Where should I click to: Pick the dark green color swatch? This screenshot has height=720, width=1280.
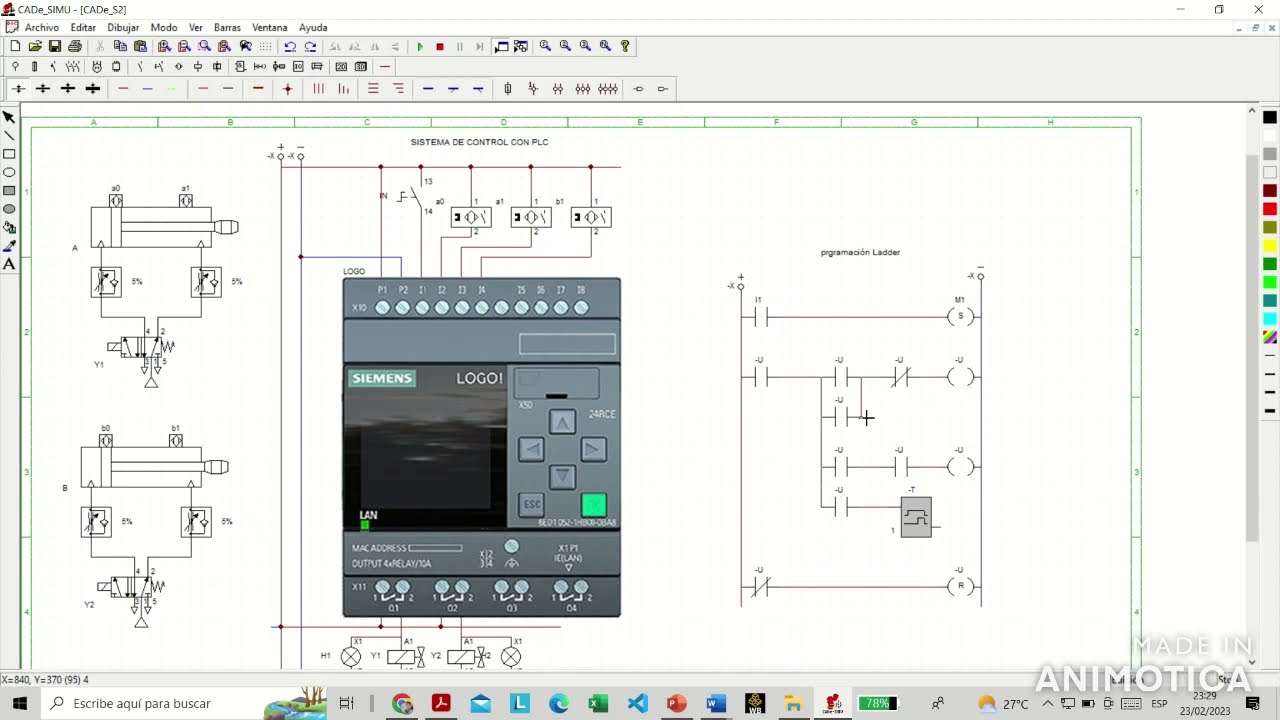click(1270, 264)
